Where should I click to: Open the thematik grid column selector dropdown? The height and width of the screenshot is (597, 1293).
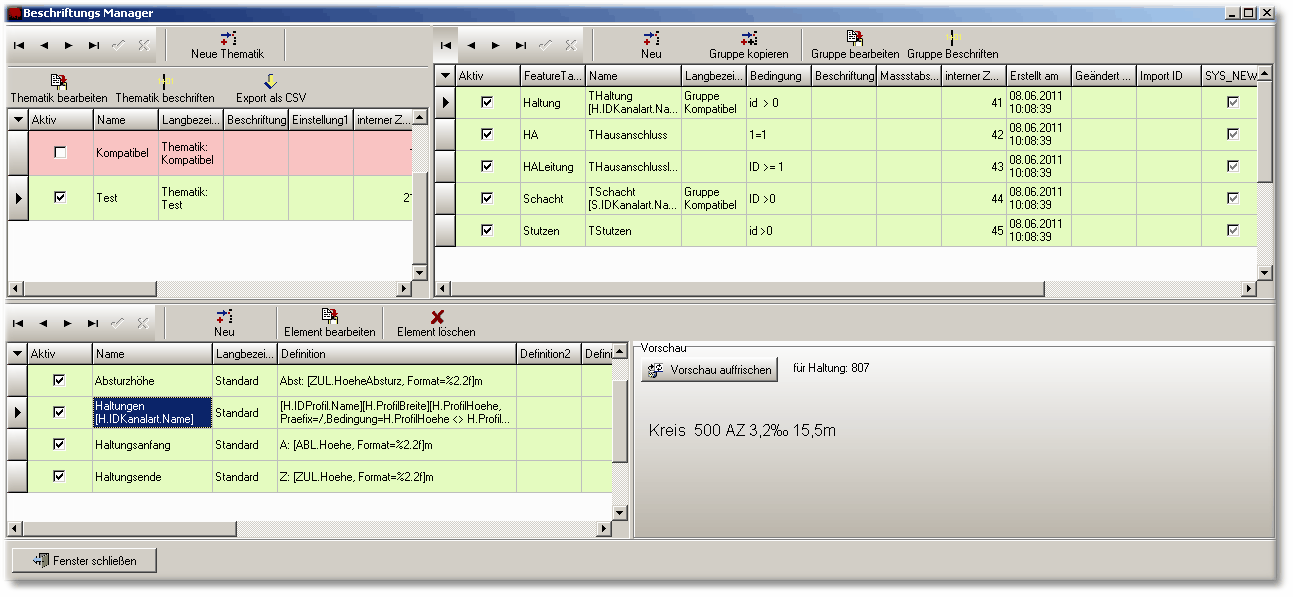pyautogui.click(x=18, y=120)
